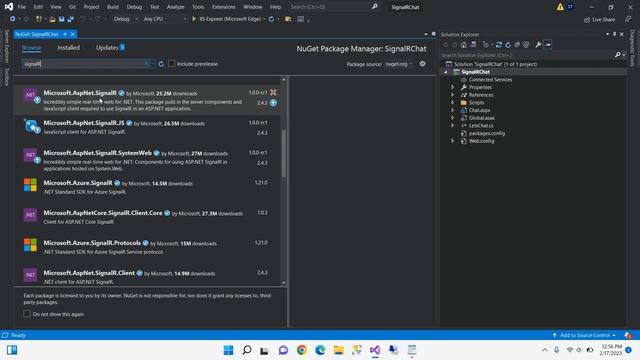Open the Project menu

pyautogui.click(x=91, y=7)
